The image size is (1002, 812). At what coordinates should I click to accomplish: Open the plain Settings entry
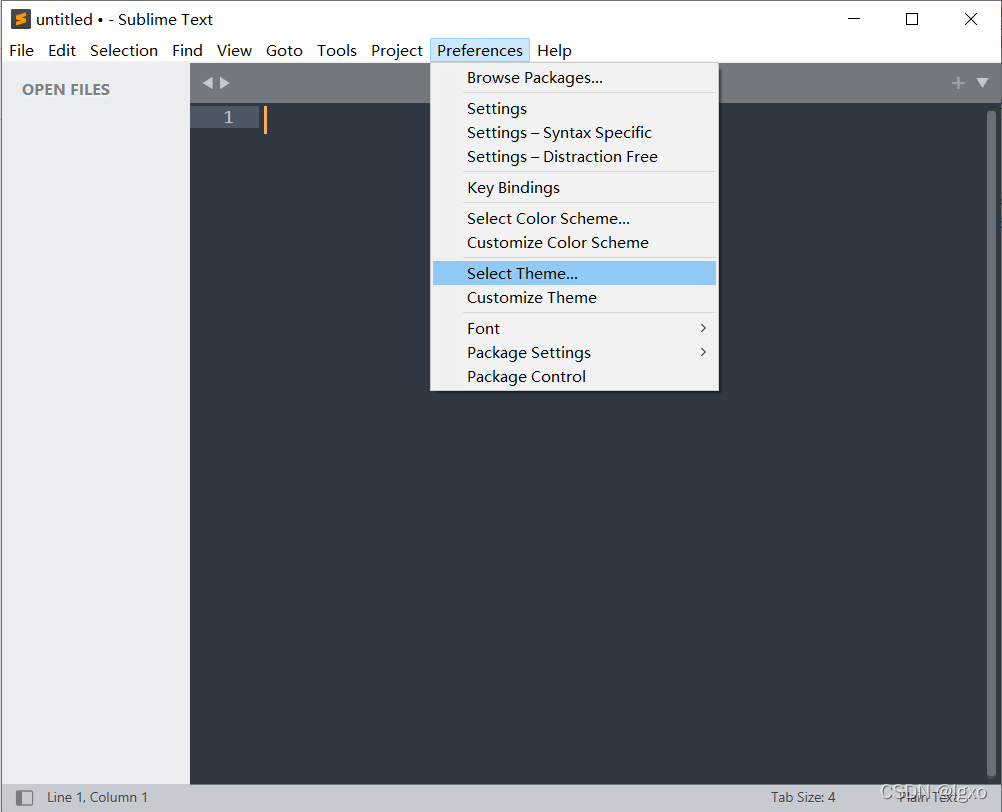coord(574,109)
